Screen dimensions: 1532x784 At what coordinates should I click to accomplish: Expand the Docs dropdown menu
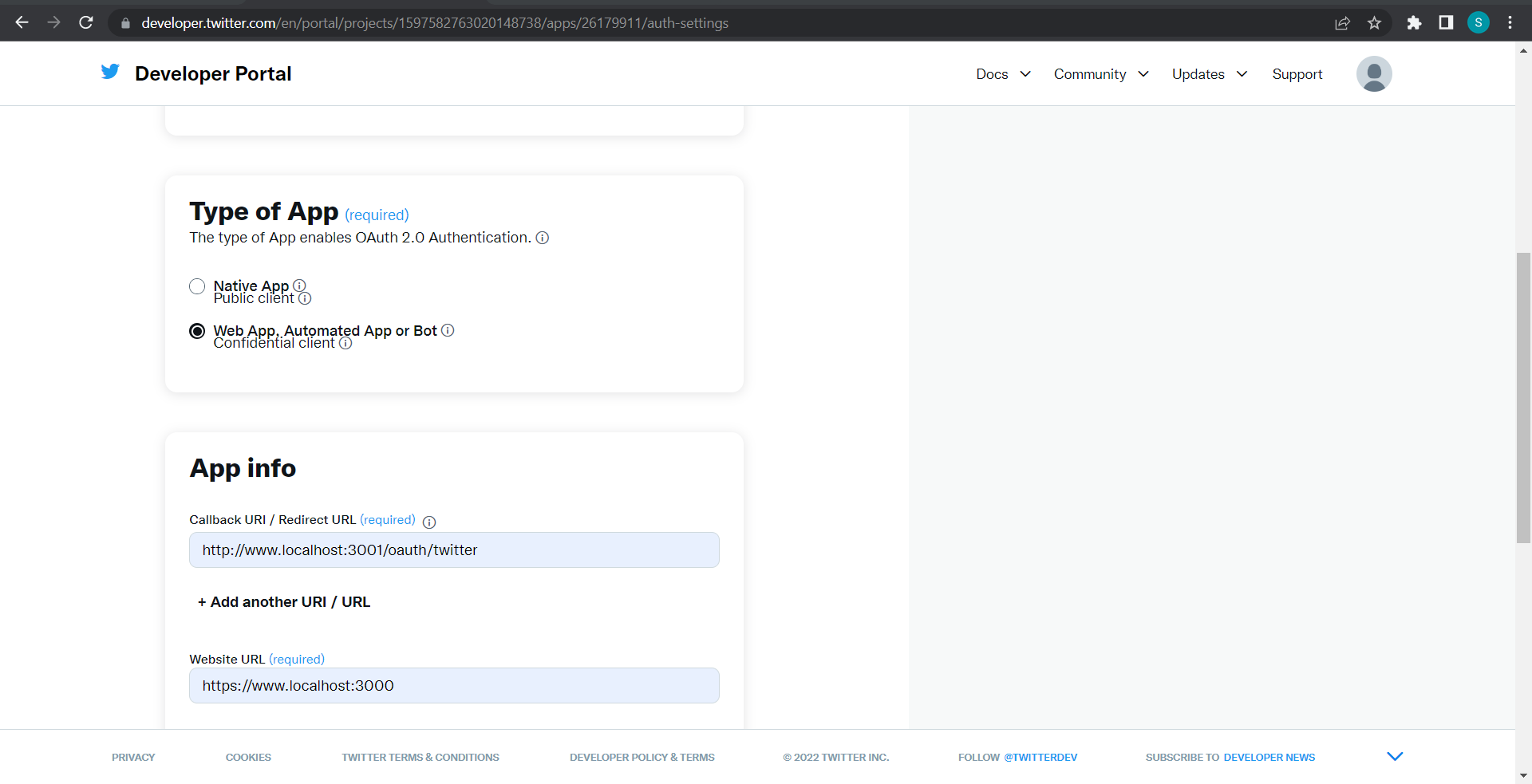coord(1003,74)
